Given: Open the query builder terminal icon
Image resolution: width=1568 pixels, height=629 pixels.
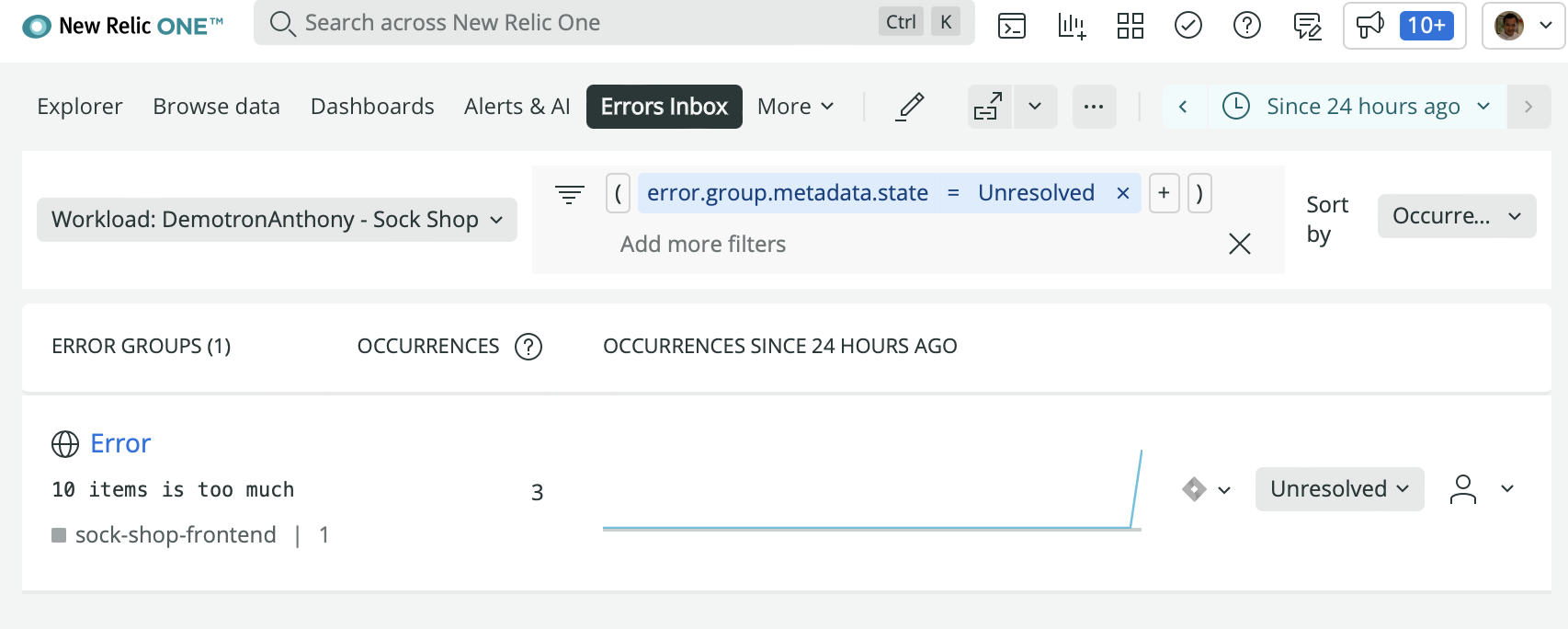Looking at the screenshot, I should 1012,26.
